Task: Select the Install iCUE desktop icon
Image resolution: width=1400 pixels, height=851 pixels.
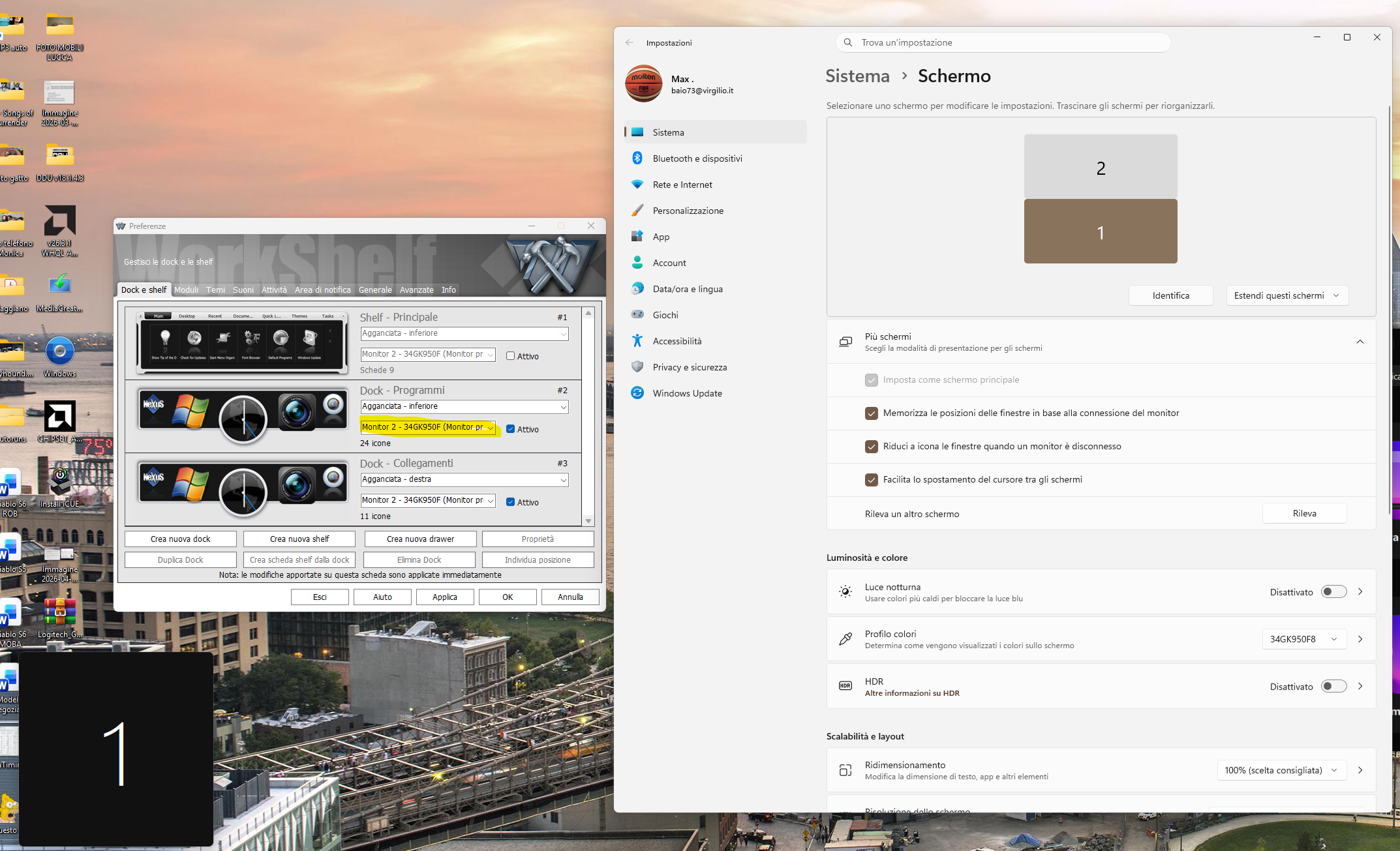Action: (59, 488)
